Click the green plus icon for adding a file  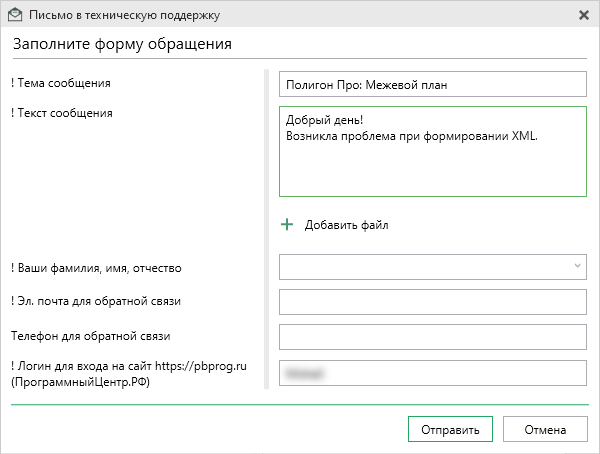click(287, 225)
